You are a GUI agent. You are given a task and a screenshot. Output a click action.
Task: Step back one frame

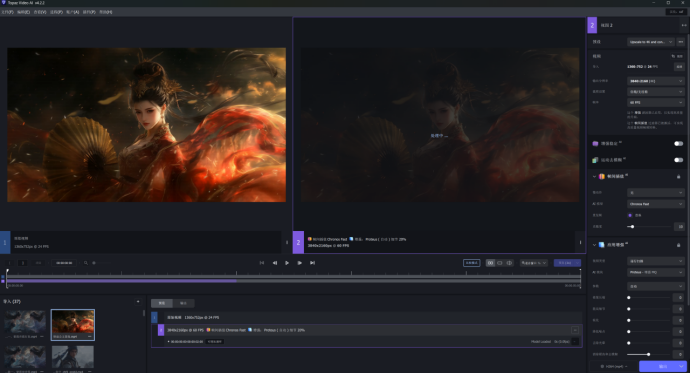click(275, 263)
